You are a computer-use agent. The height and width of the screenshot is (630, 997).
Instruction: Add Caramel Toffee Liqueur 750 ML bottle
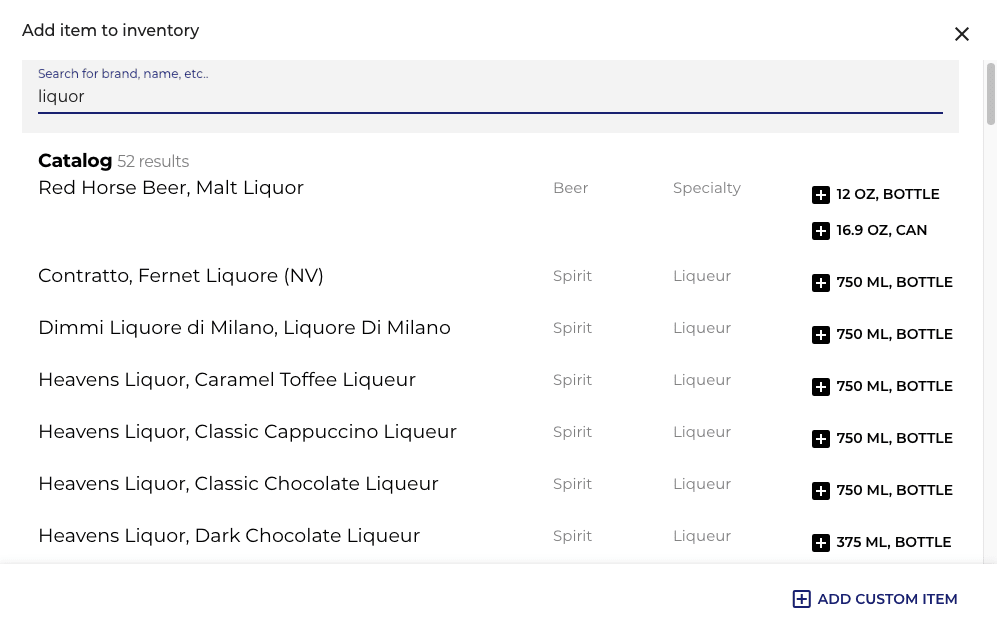[x=882, y=387]
